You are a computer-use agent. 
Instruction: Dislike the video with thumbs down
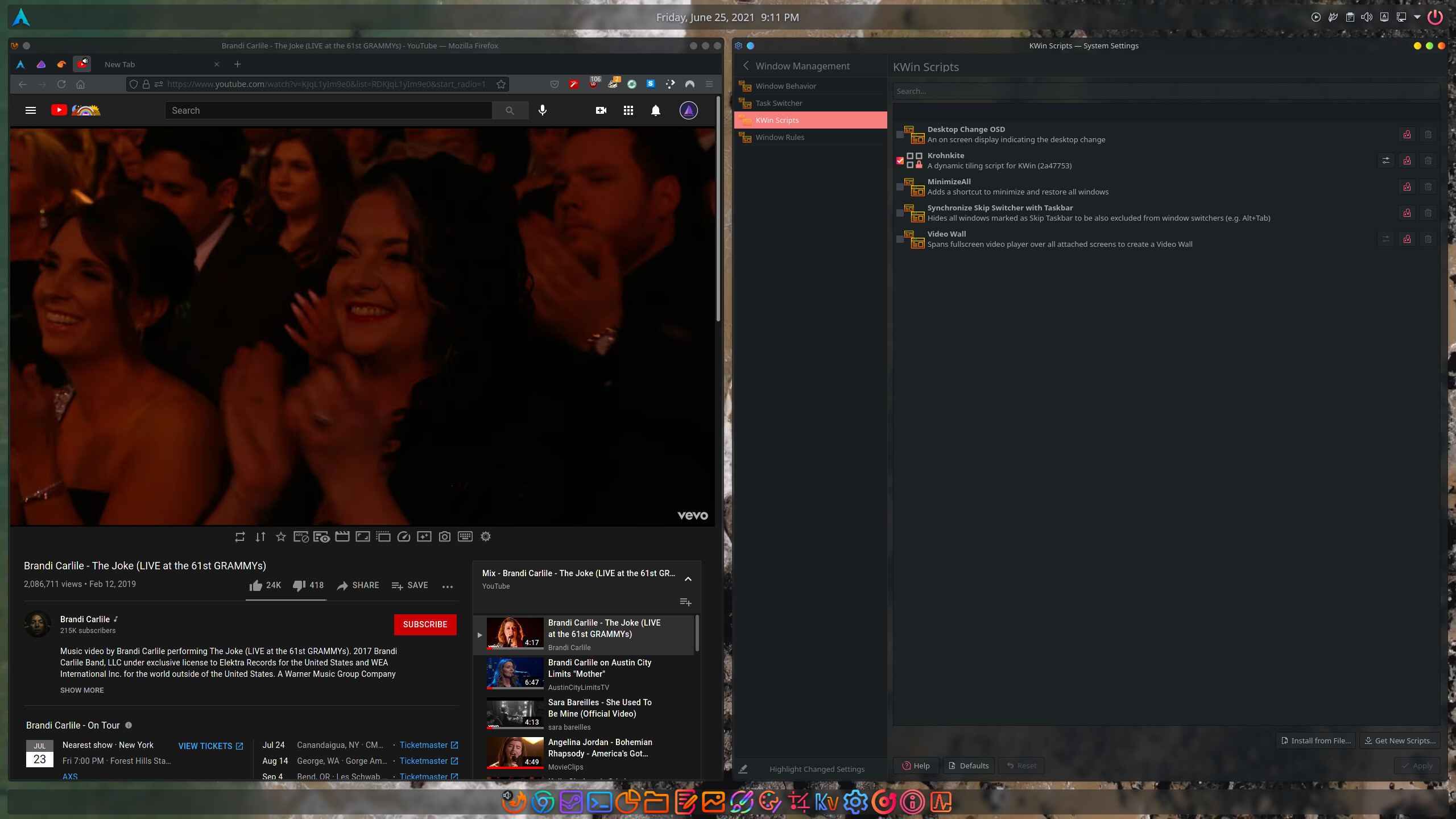[x=308, y=585]
